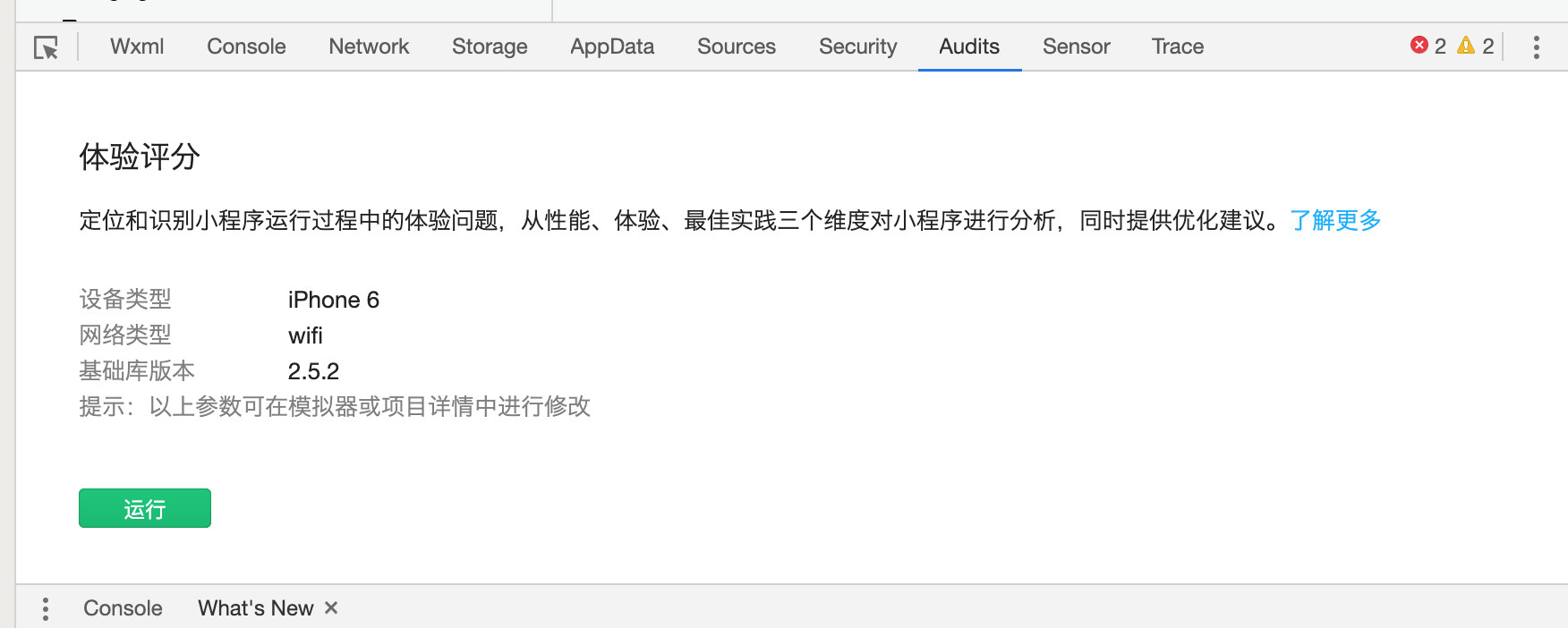Select the Console tab in bottom drawer
This screenshot has height=628, width=1568.
pyautogui.click(x=123, y=608)
